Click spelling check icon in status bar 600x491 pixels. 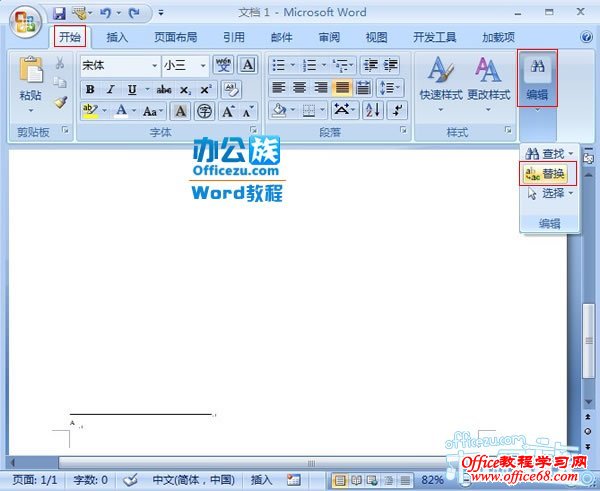130,480
